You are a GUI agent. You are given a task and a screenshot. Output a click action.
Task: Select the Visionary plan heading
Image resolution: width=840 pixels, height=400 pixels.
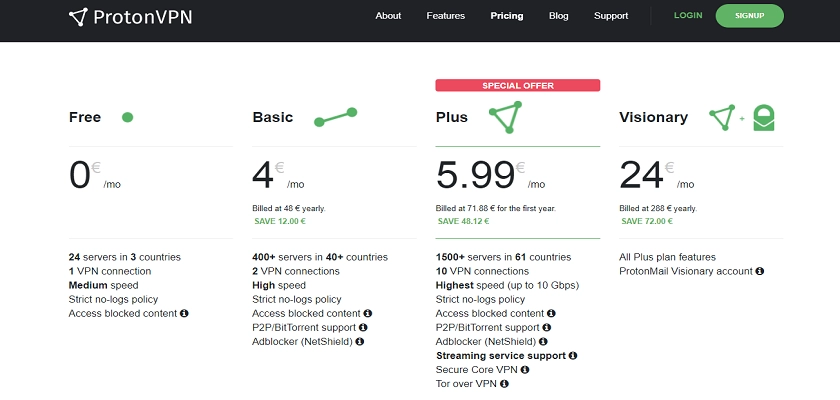pyautogui.click(x=654, y=117)
